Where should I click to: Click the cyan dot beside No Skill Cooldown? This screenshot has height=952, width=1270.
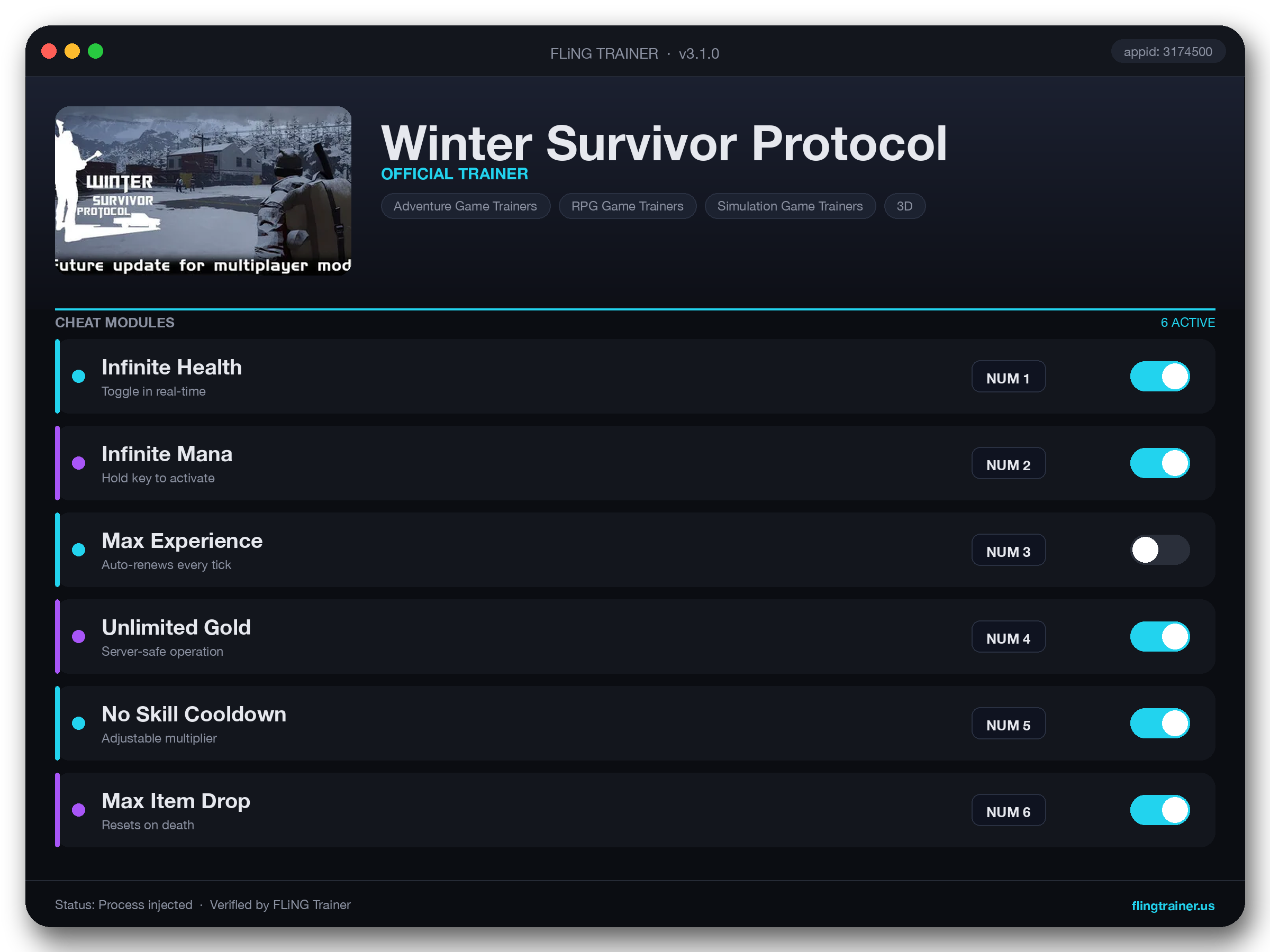pyautogui.click(x=79, y=723)
